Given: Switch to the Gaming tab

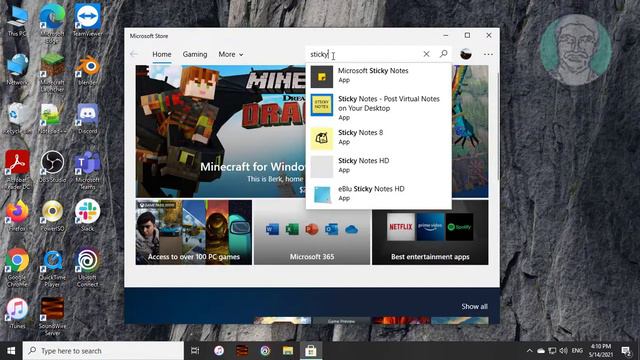Looking at the screenshot, I should [x=195, y=54].
